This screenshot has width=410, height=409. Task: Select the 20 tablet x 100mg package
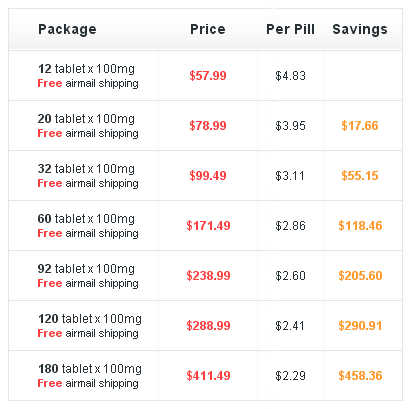coord(86,119)
